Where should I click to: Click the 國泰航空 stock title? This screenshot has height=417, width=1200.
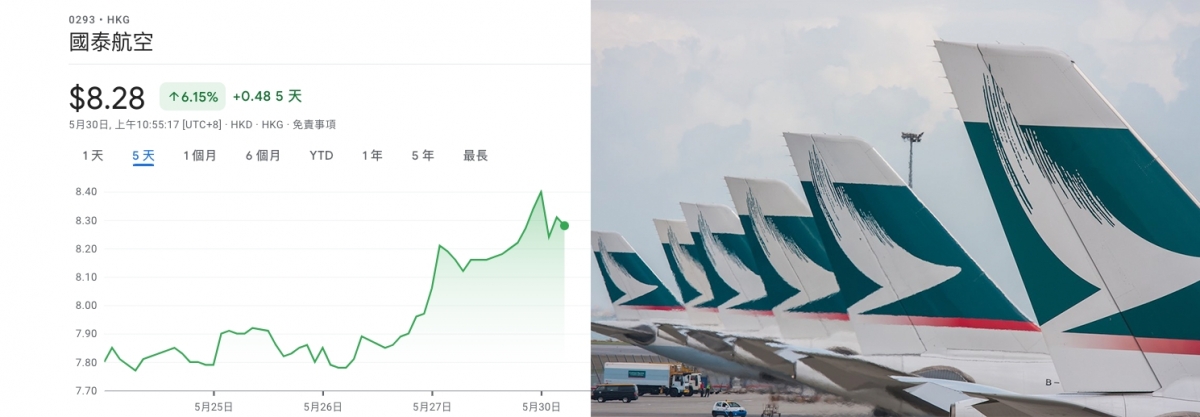[111, 42]
